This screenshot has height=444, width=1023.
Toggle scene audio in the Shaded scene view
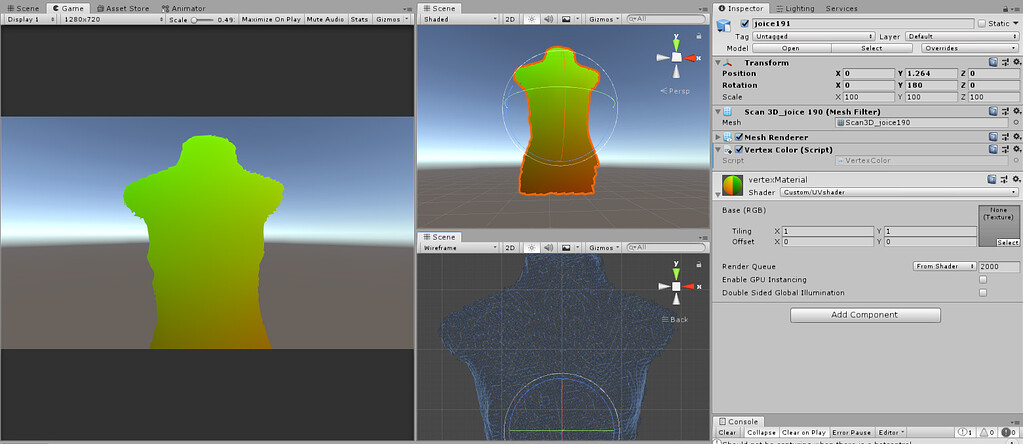point(547,19)
